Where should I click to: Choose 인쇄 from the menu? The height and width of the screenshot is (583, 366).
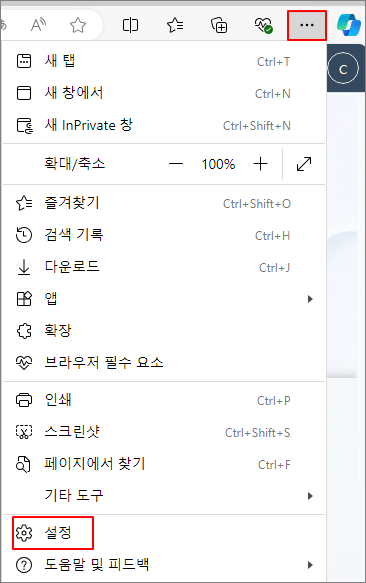coord(164,400)
